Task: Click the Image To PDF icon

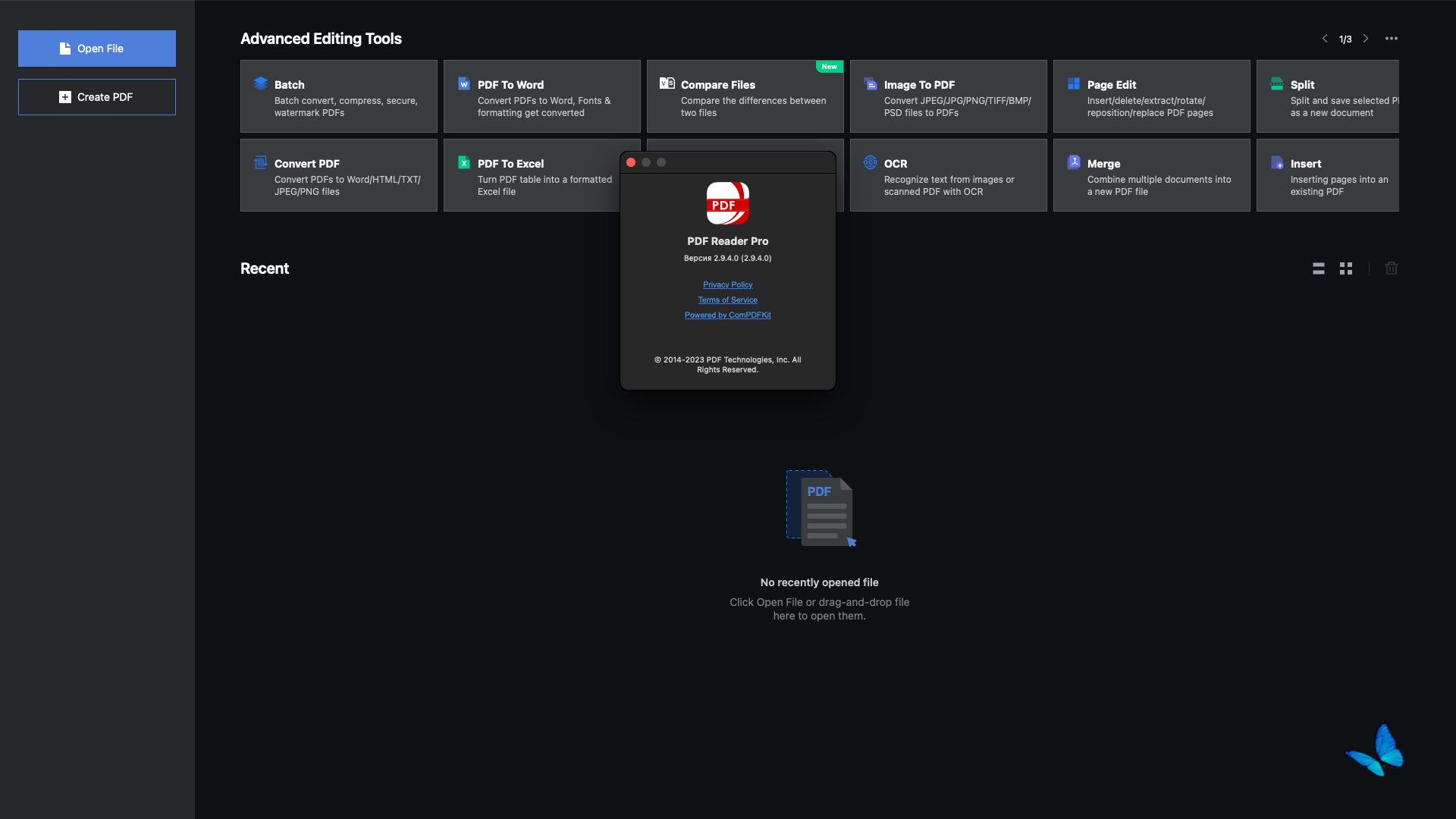Action: [871, 83]
